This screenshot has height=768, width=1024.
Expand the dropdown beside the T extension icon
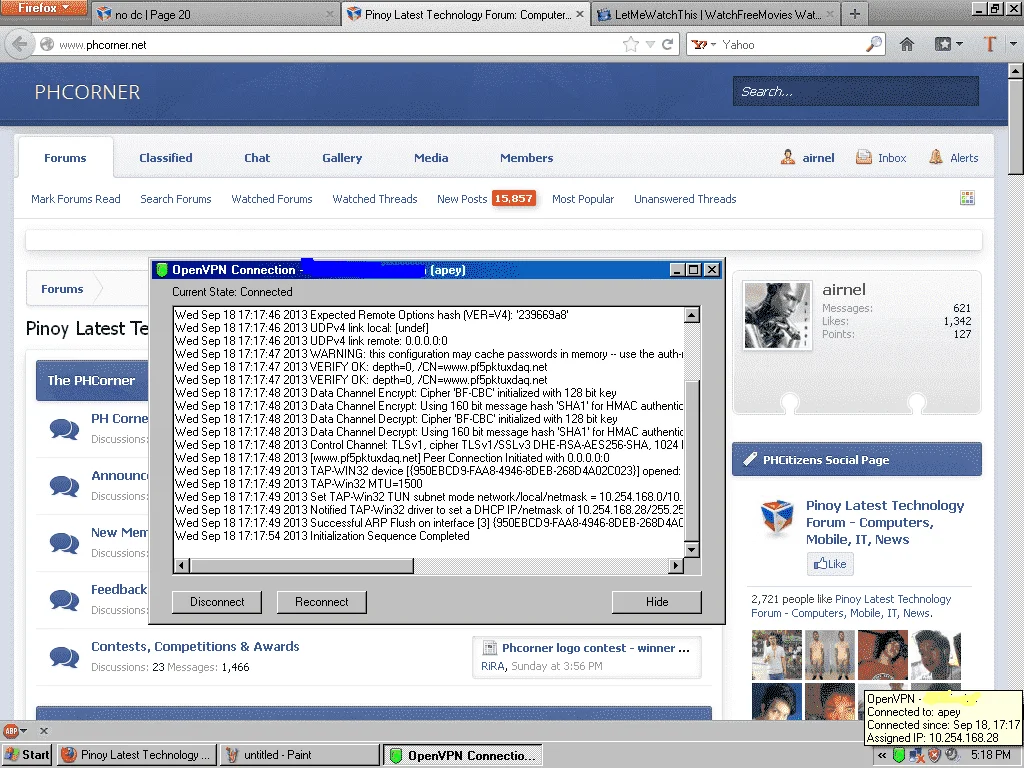pyautogui.click(x=1014, y=44)
